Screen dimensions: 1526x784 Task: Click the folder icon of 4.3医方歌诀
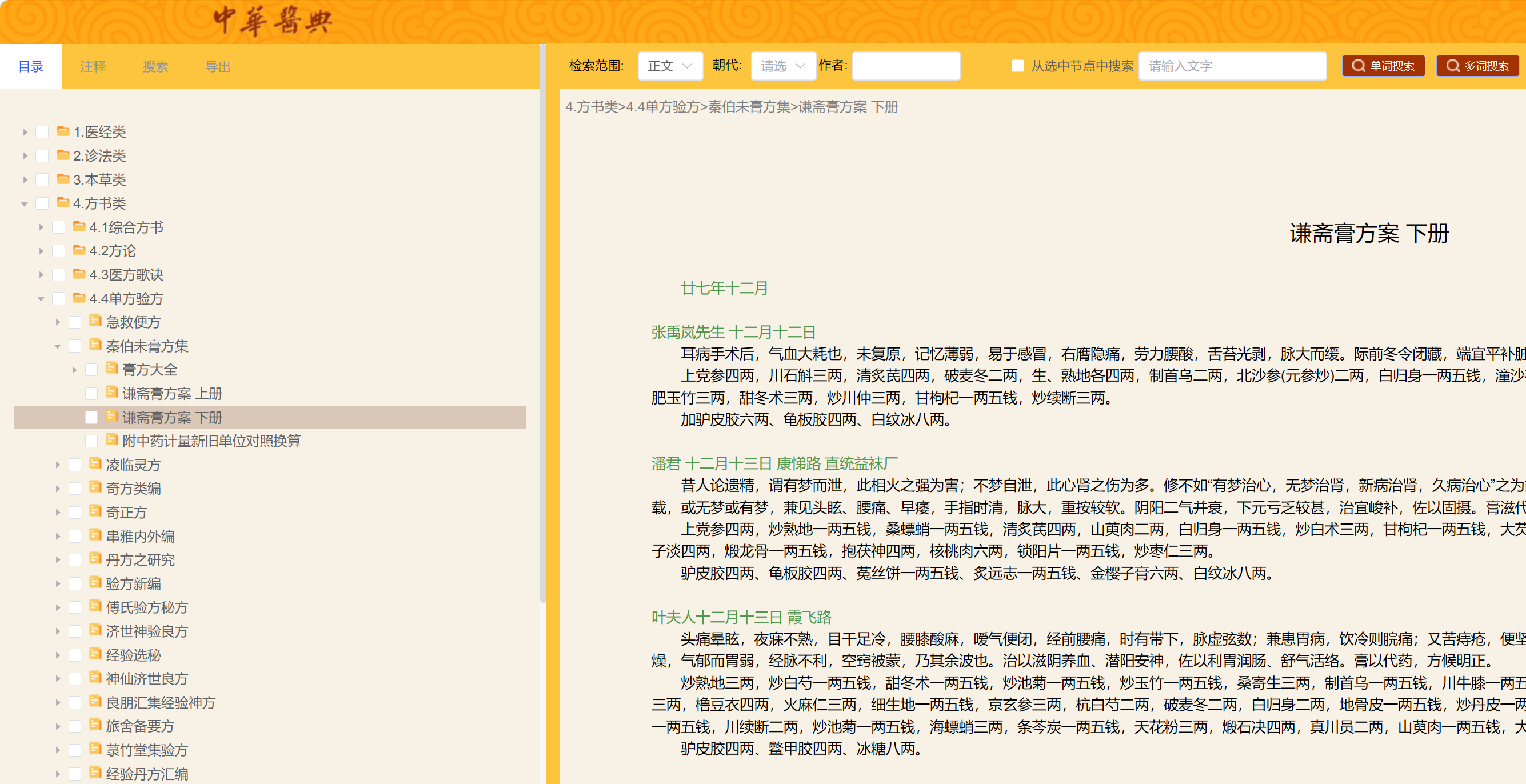coord(79,274)
